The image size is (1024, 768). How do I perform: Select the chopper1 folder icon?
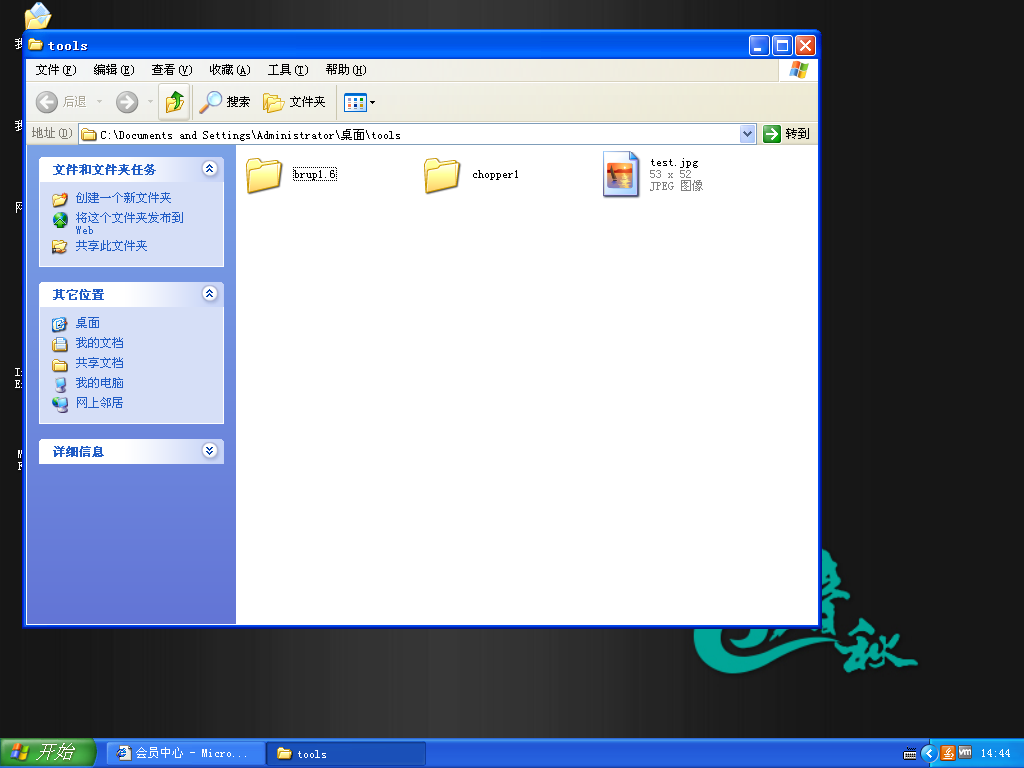[442, 175]
